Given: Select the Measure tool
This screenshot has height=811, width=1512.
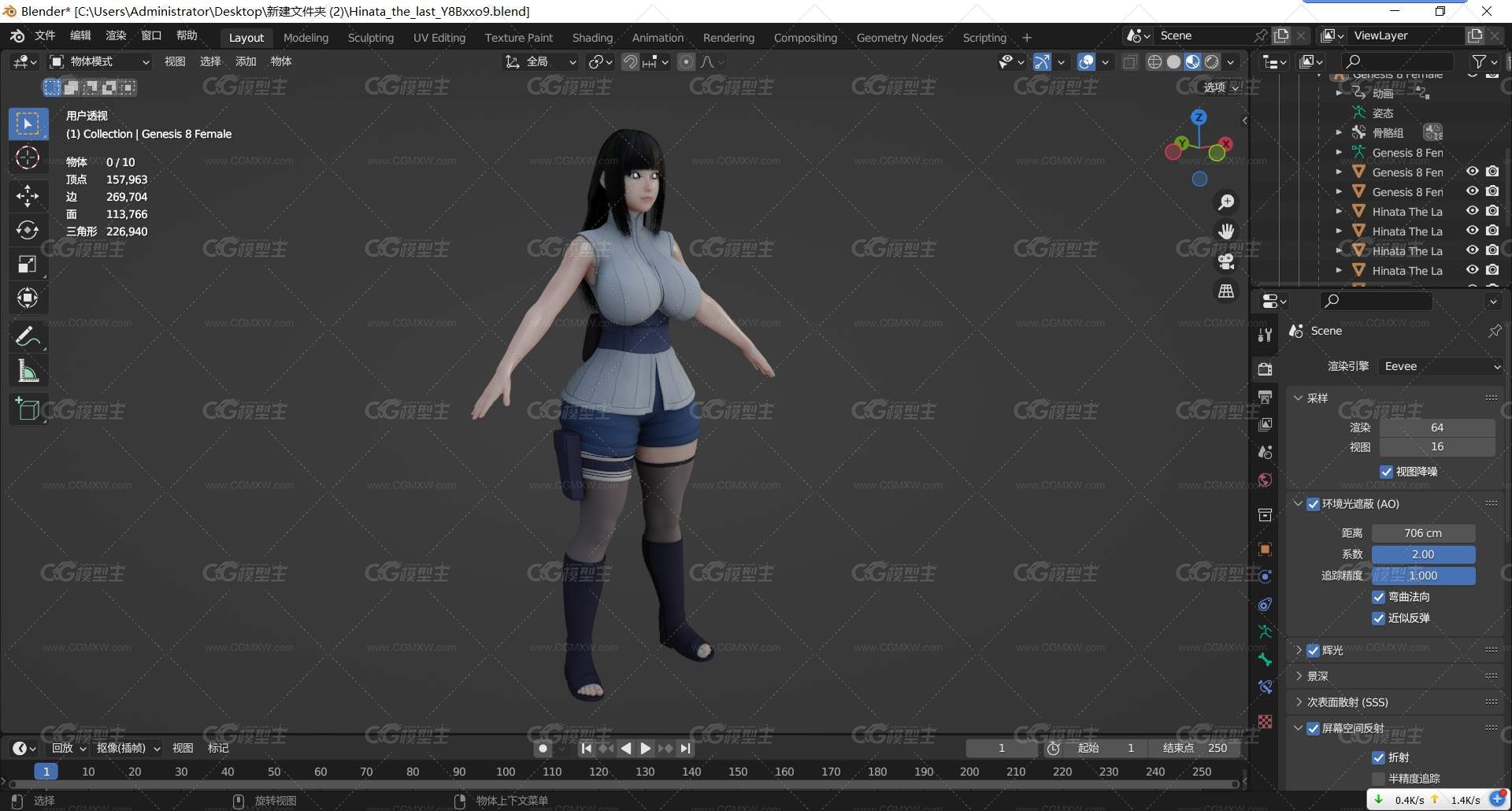Looking at the screenshot, I should (28, 370).
